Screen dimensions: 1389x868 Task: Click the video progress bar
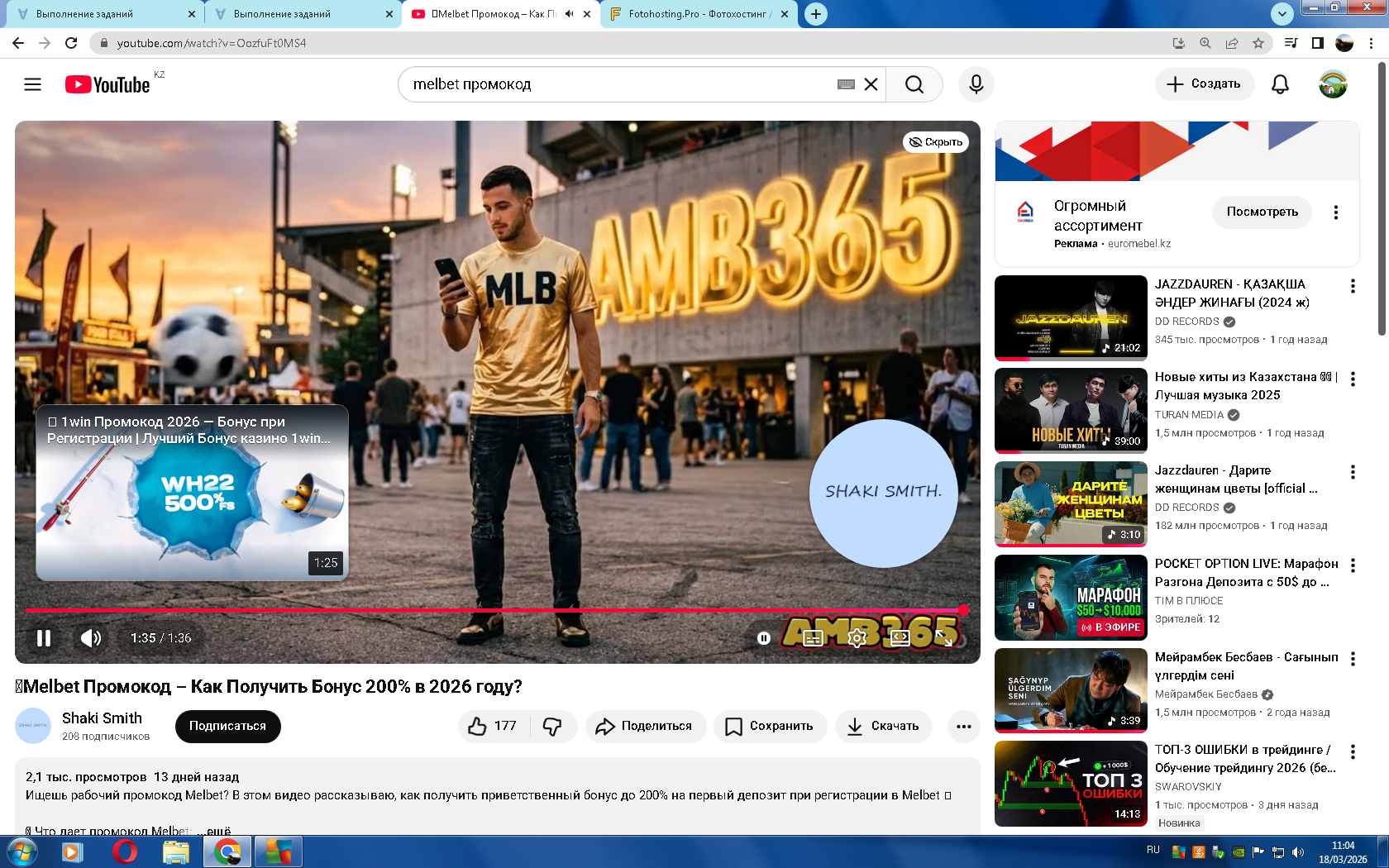point(496,610)
